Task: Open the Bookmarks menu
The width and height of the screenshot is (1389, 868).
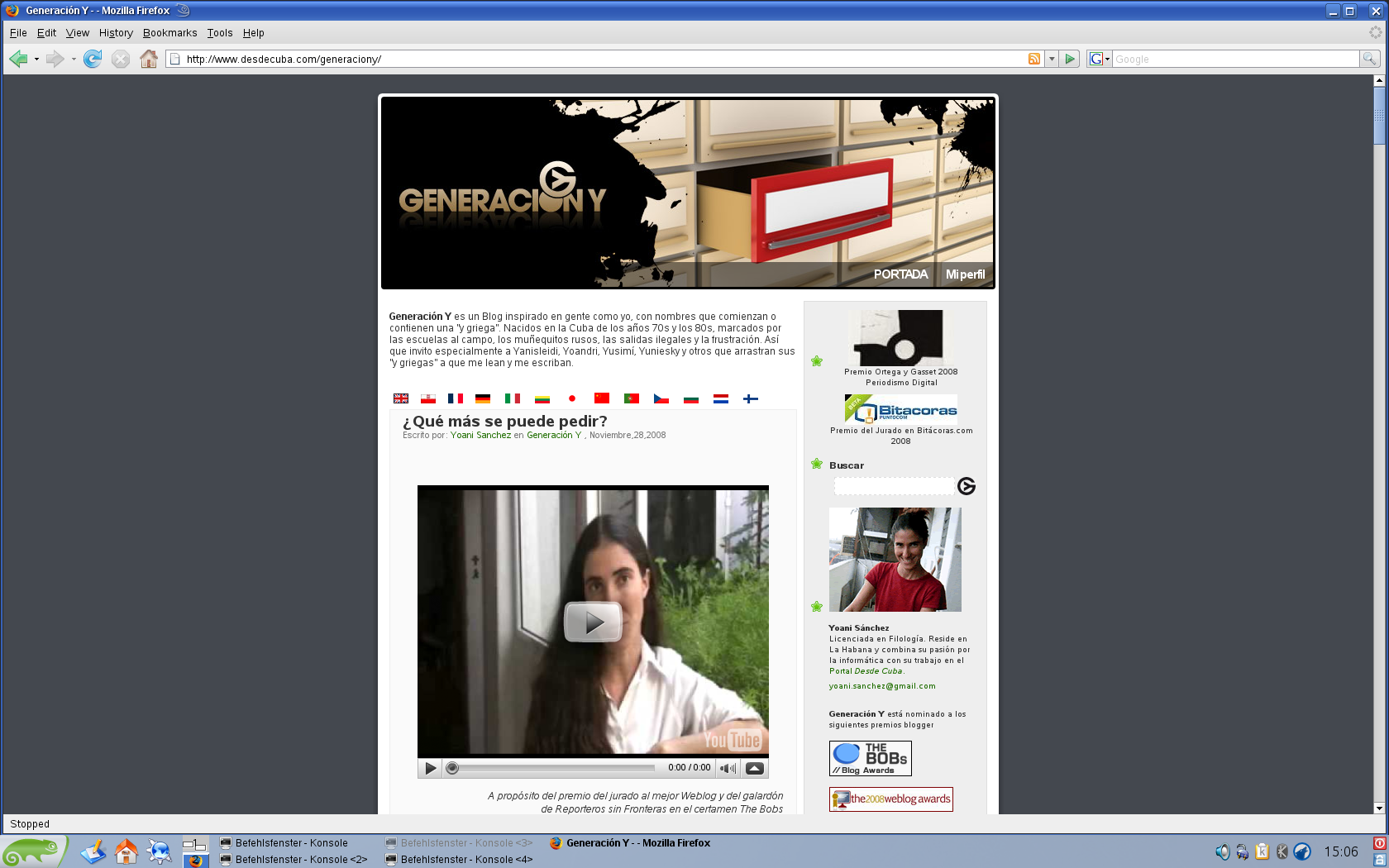Action: click(x=169, y=33)
